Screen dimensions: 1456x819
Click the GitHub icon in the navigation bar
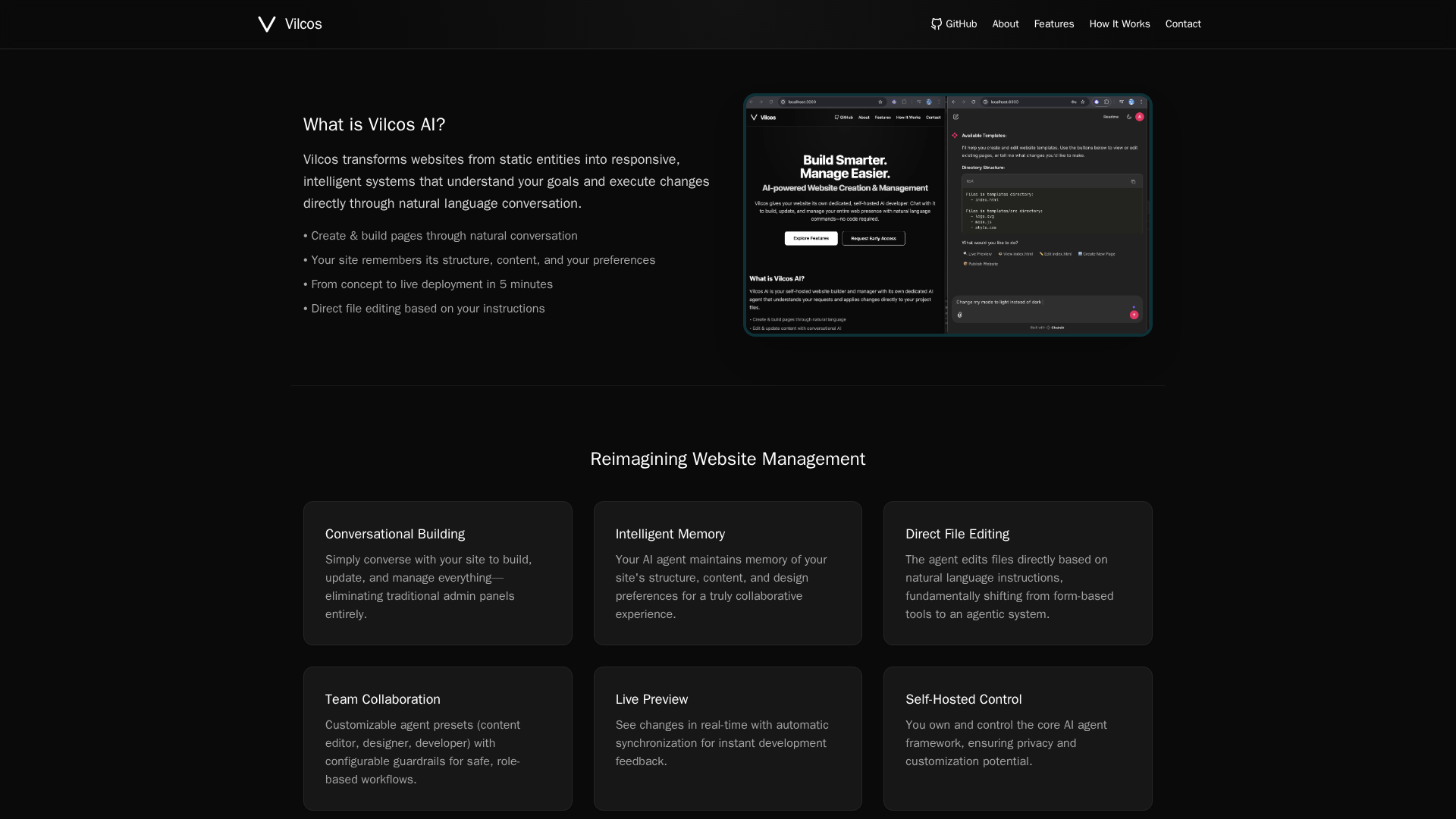click(x=937, y=24)
